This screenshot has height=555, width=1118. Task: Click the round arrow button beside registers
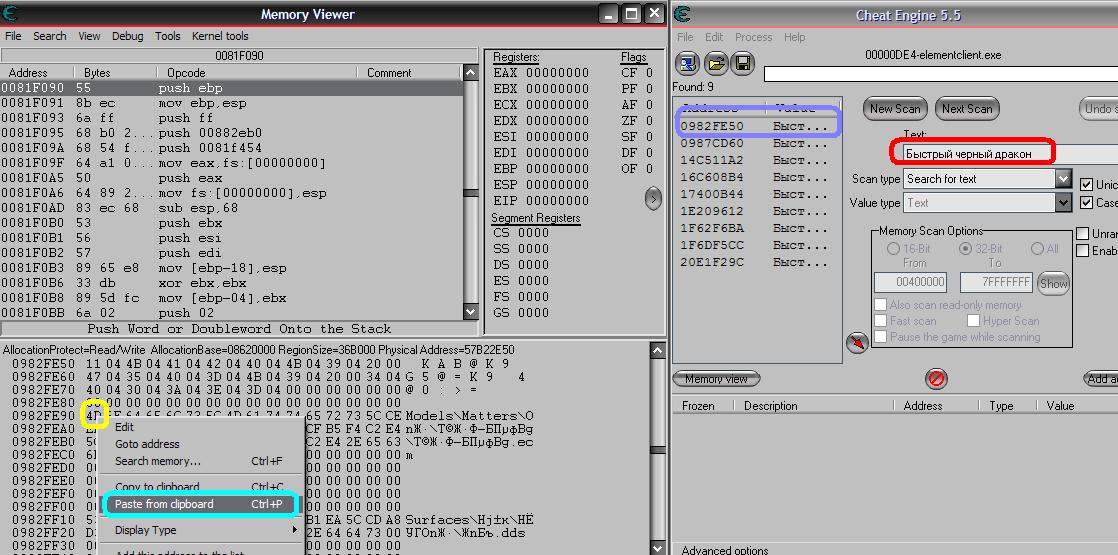(653, 199)
